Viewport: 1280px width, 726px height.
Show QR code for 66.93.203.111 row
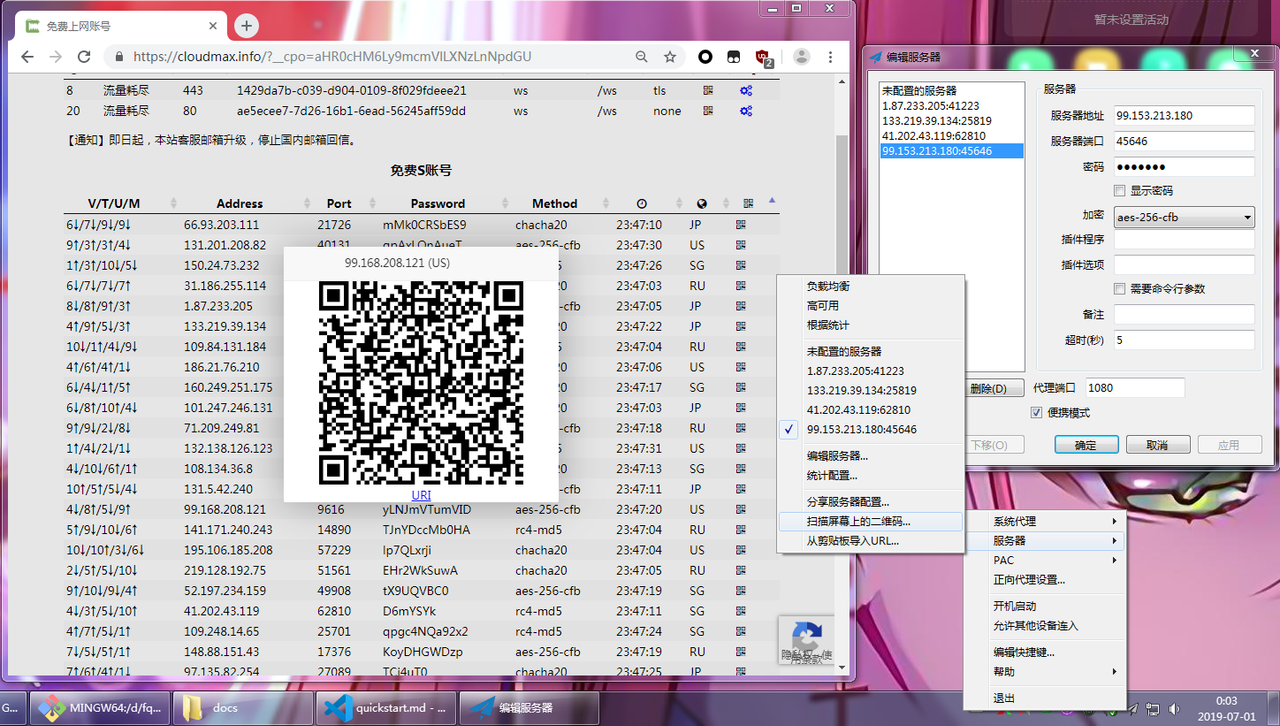click(x=741, y=225)
